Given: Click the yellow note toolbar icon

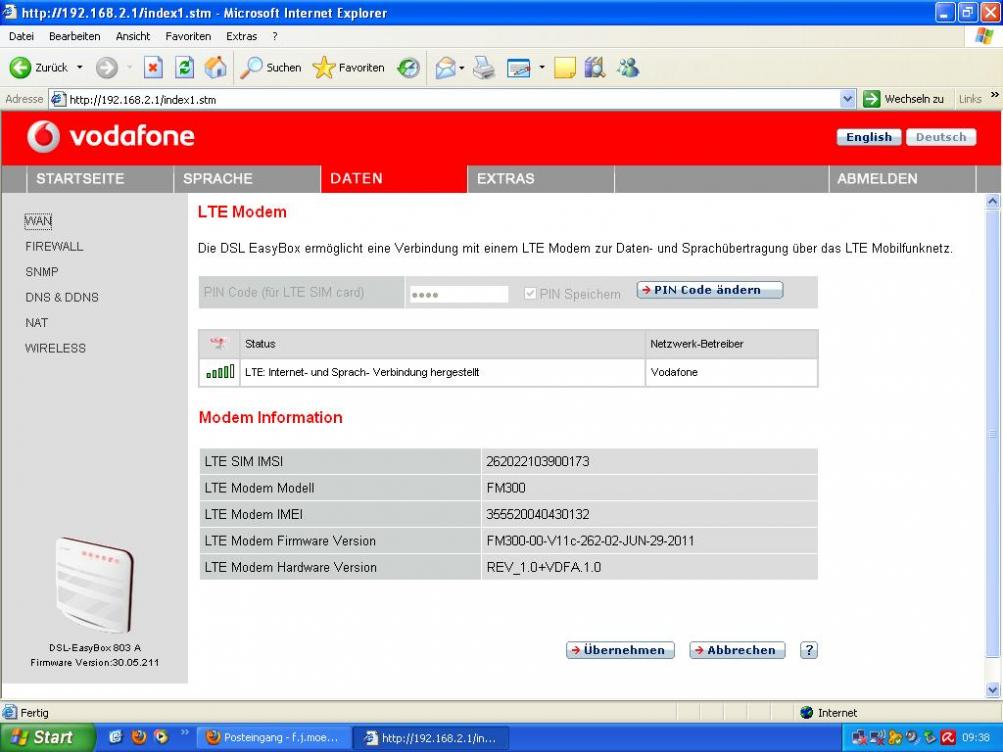Looking at the screenshot, I should coord(564,67).
